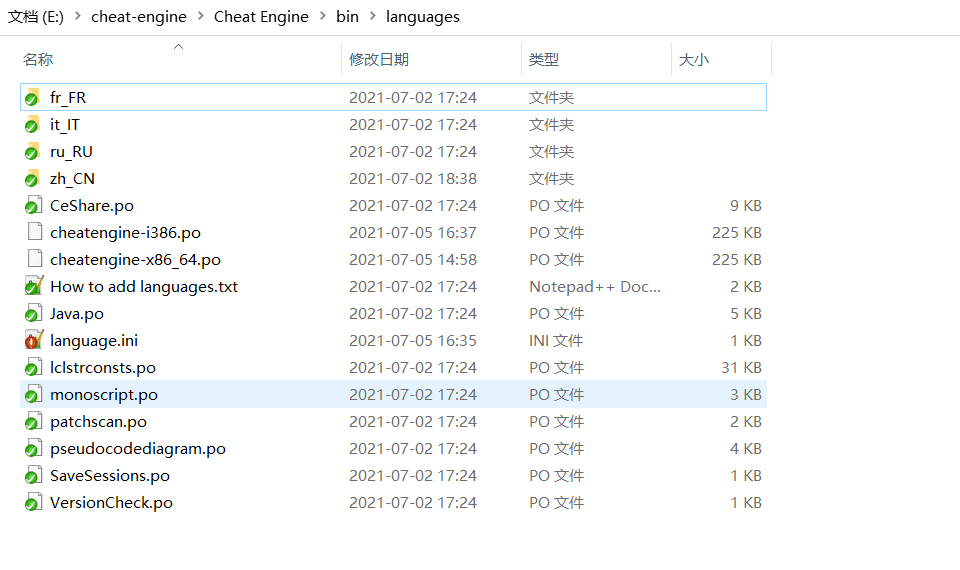Select cheatengine-x86_64.po file name

(x=135, y=259)
